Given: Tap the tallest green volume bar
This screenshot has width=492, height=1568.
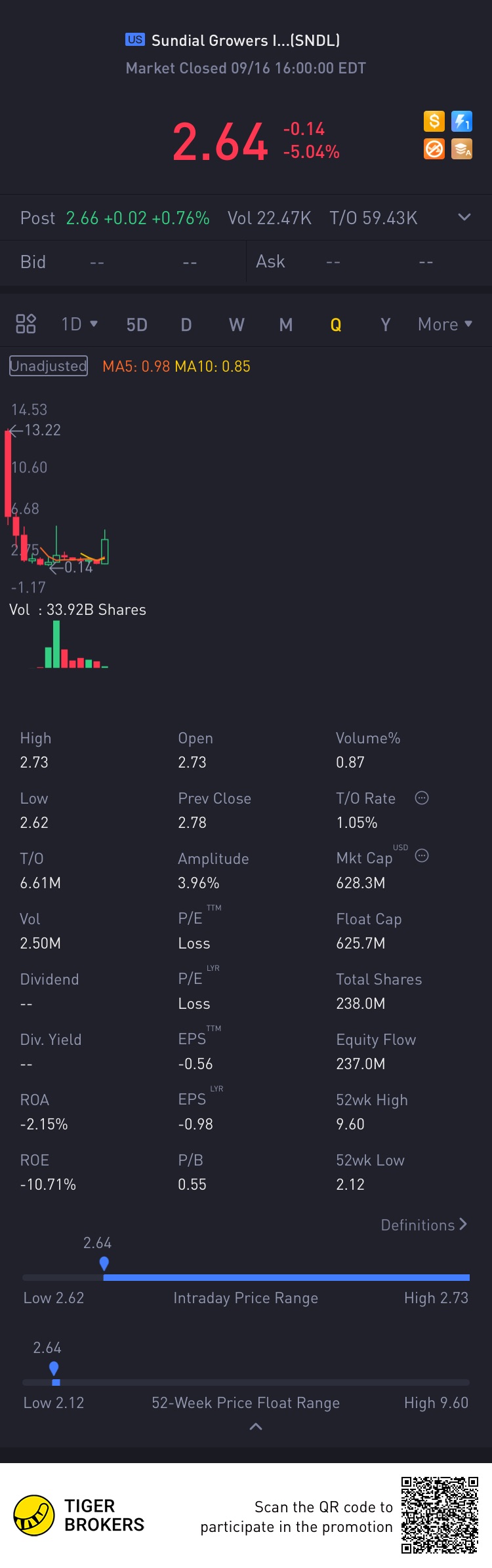Looking at the screenshot, I should [56, 644].
